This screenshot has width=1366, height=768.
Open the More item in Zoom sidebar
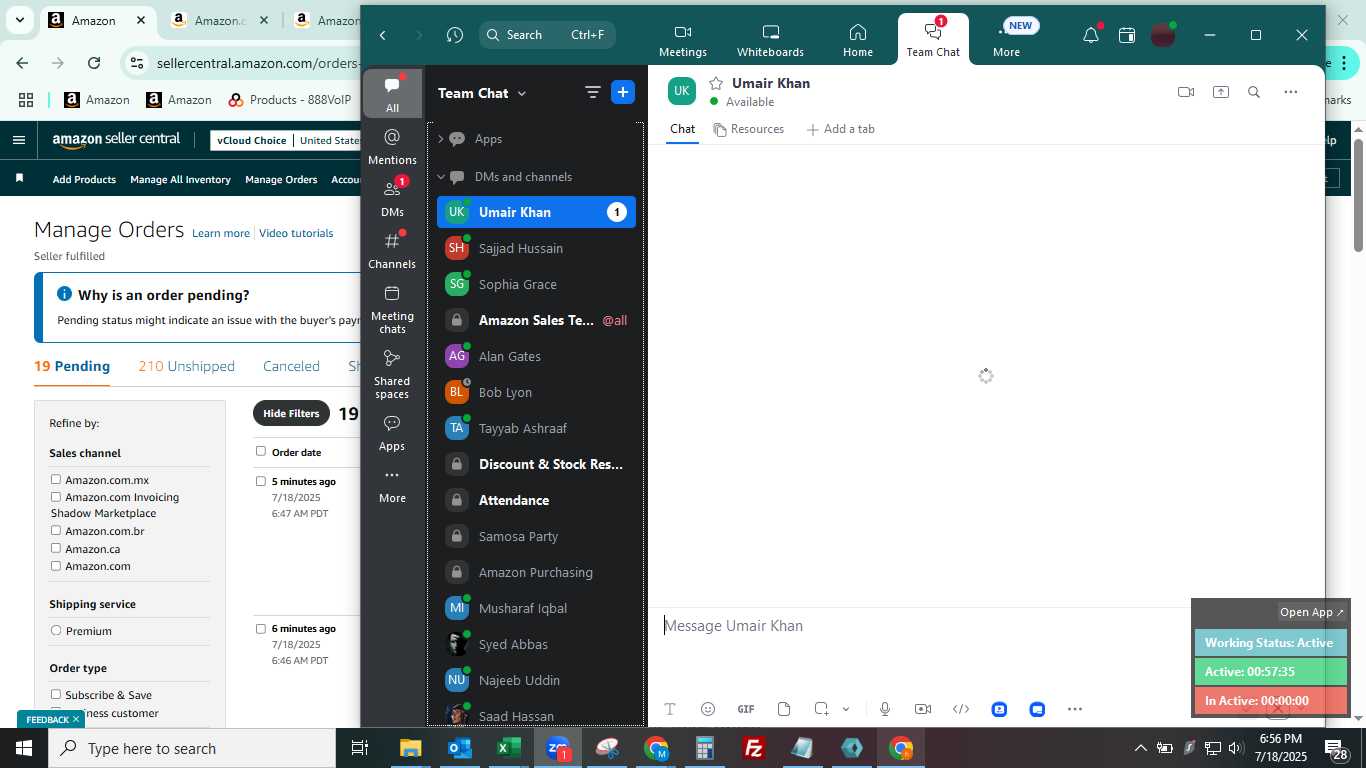[392, 486]
